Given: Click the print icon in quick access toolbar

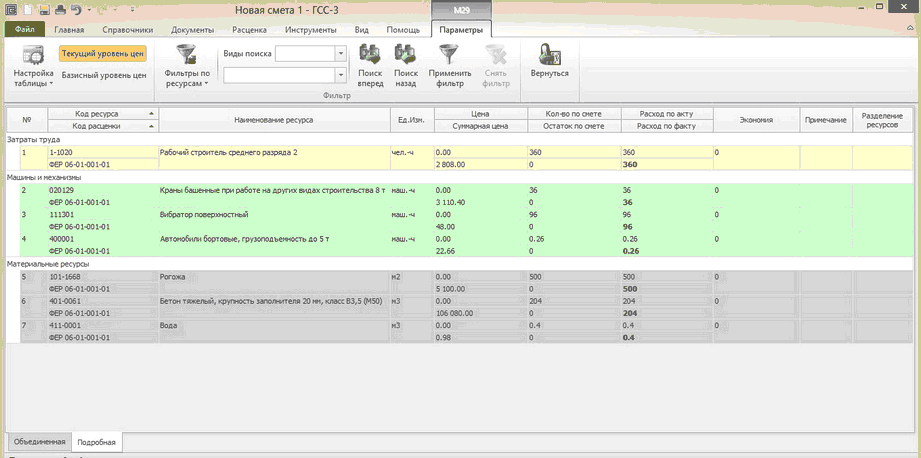Looking at the screenshot, I should 60,9.
